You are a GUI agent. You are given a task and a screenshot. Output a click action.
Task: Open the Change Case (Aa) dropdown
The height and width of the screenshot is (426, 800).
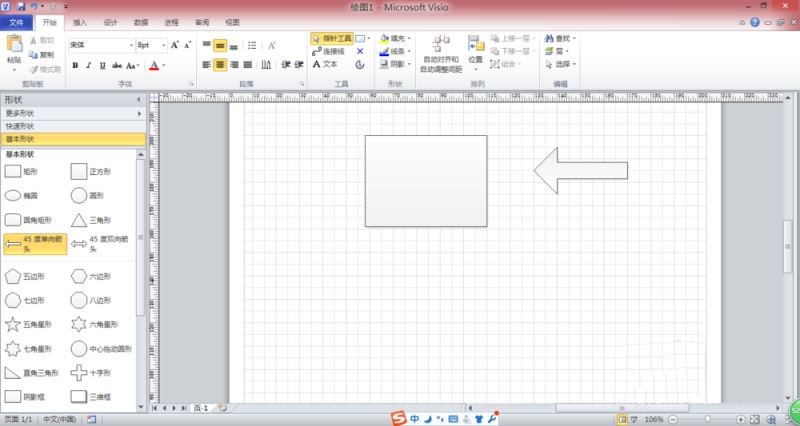tap(132, 65)
